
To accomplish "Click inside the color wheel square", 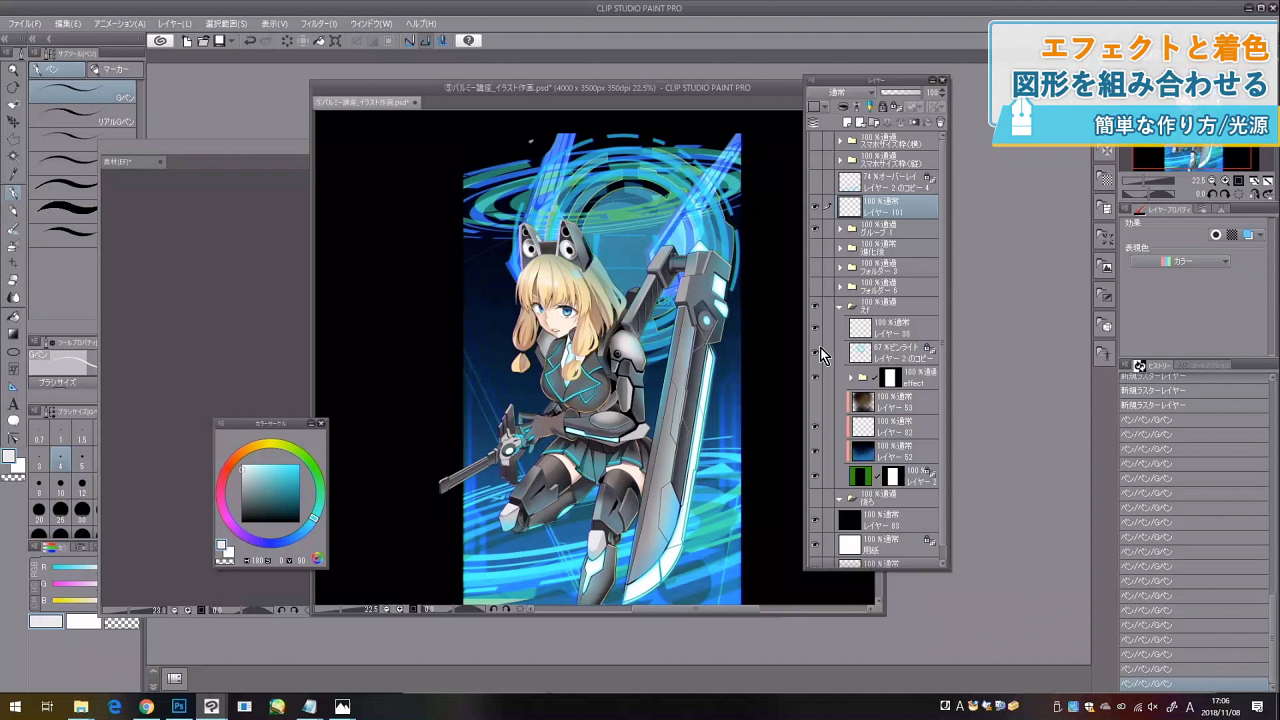I will [270, 491].
